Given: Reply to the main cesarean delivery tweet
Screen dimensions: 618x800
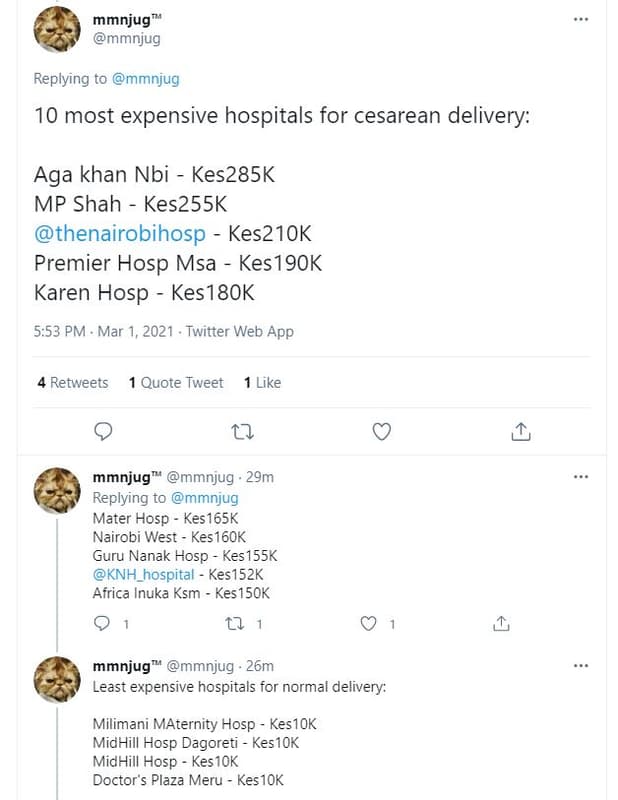Looking at the screenshot, I should pos(103,431).
